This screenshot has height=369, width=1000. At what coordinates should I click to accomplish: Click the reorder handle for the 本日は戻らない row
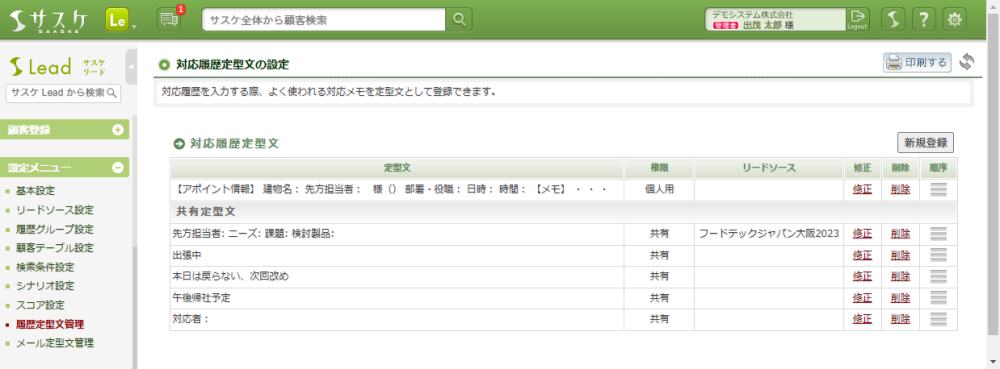[x=938, y=277]
